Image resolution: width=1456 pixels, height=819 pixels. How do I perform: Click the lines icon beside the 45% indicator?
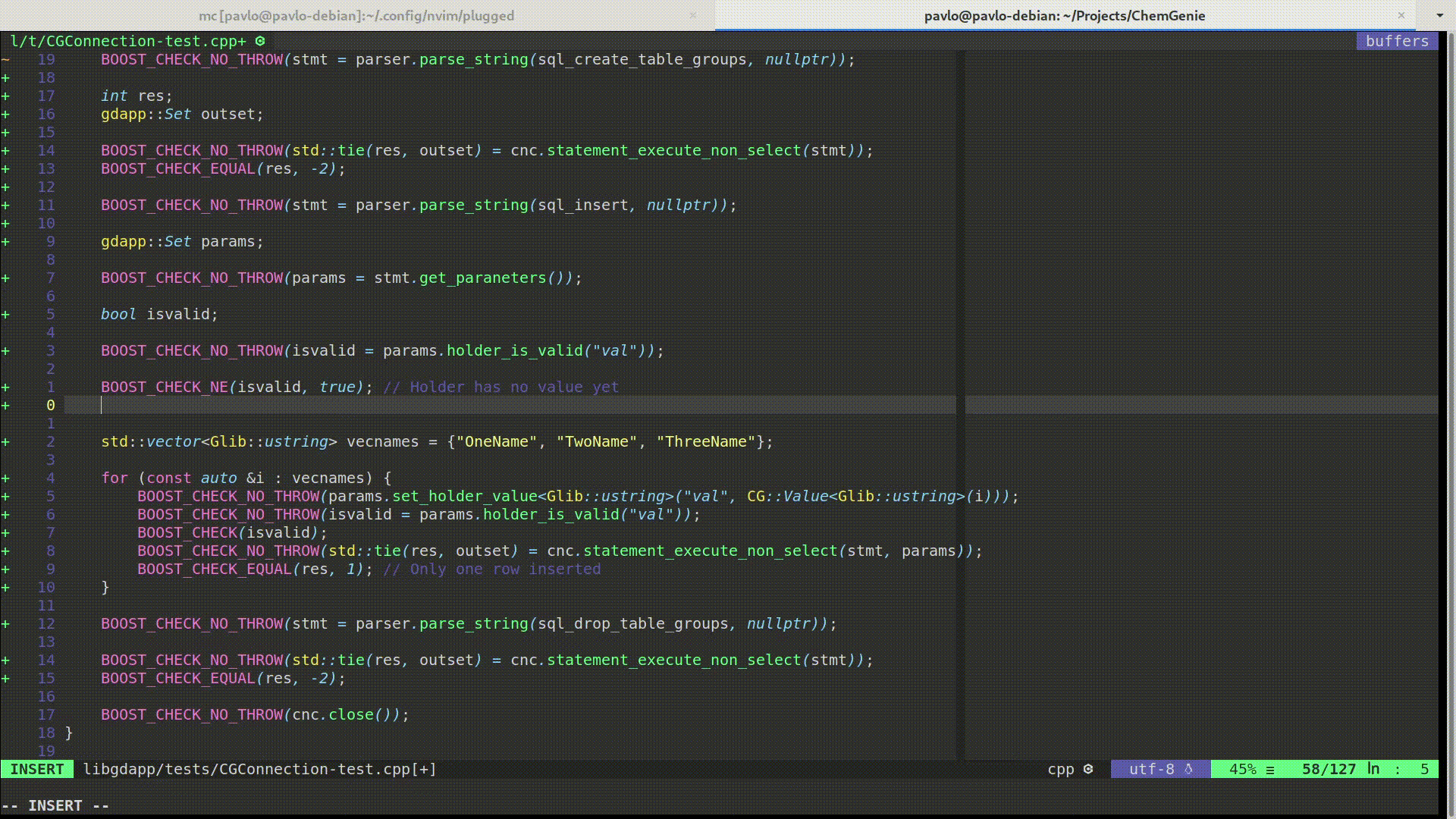pyautogui.click(x=1269, y=769)
